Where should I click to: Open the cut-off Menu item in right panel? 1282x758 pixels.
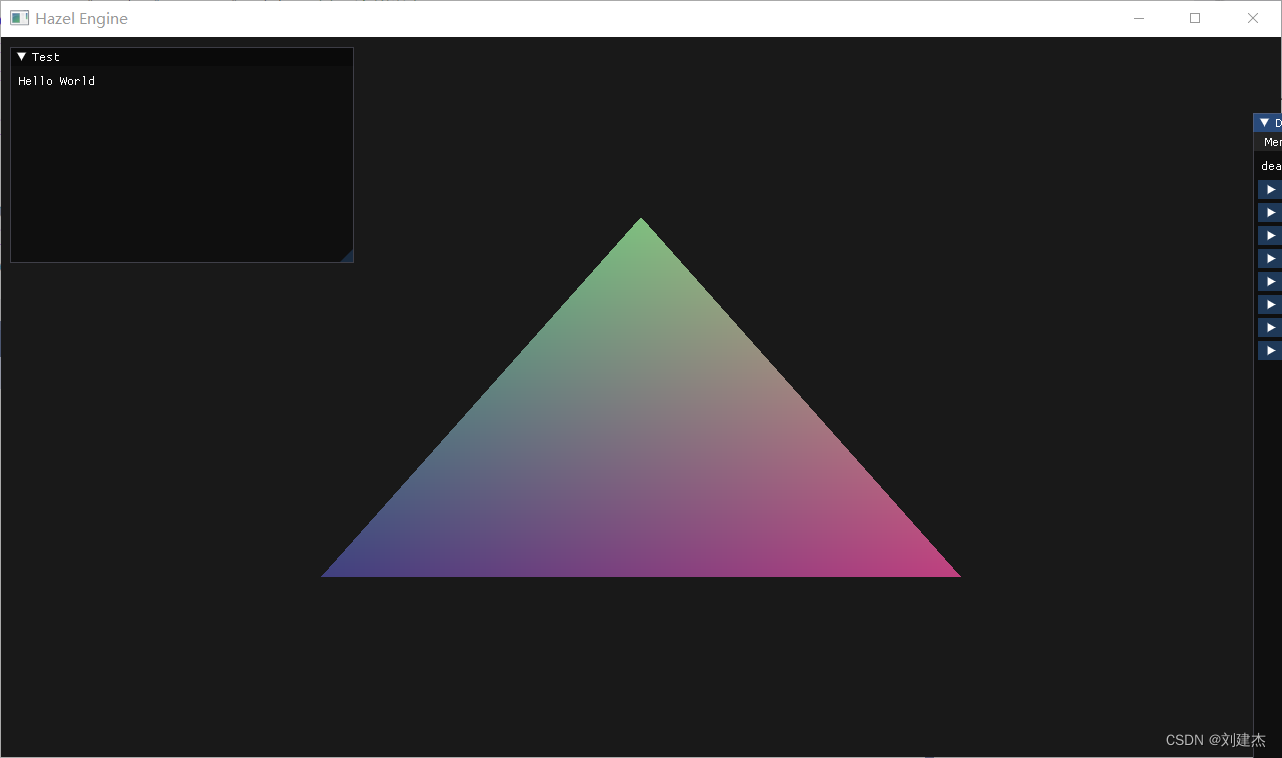click(x=1272, y=142)
